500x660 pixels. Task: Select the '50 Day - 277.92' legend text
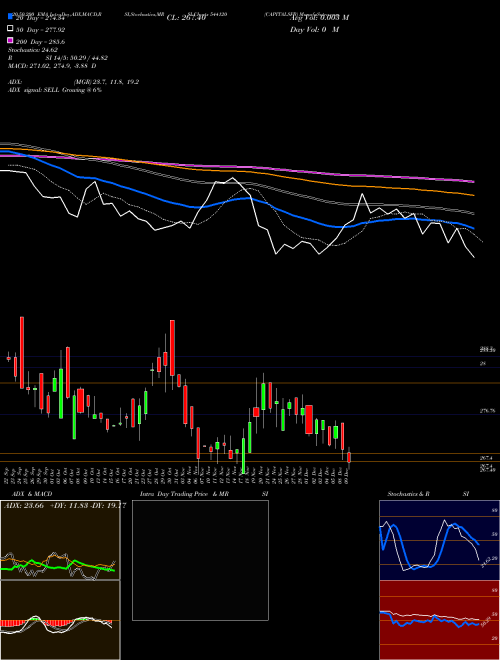pos(40,30)
